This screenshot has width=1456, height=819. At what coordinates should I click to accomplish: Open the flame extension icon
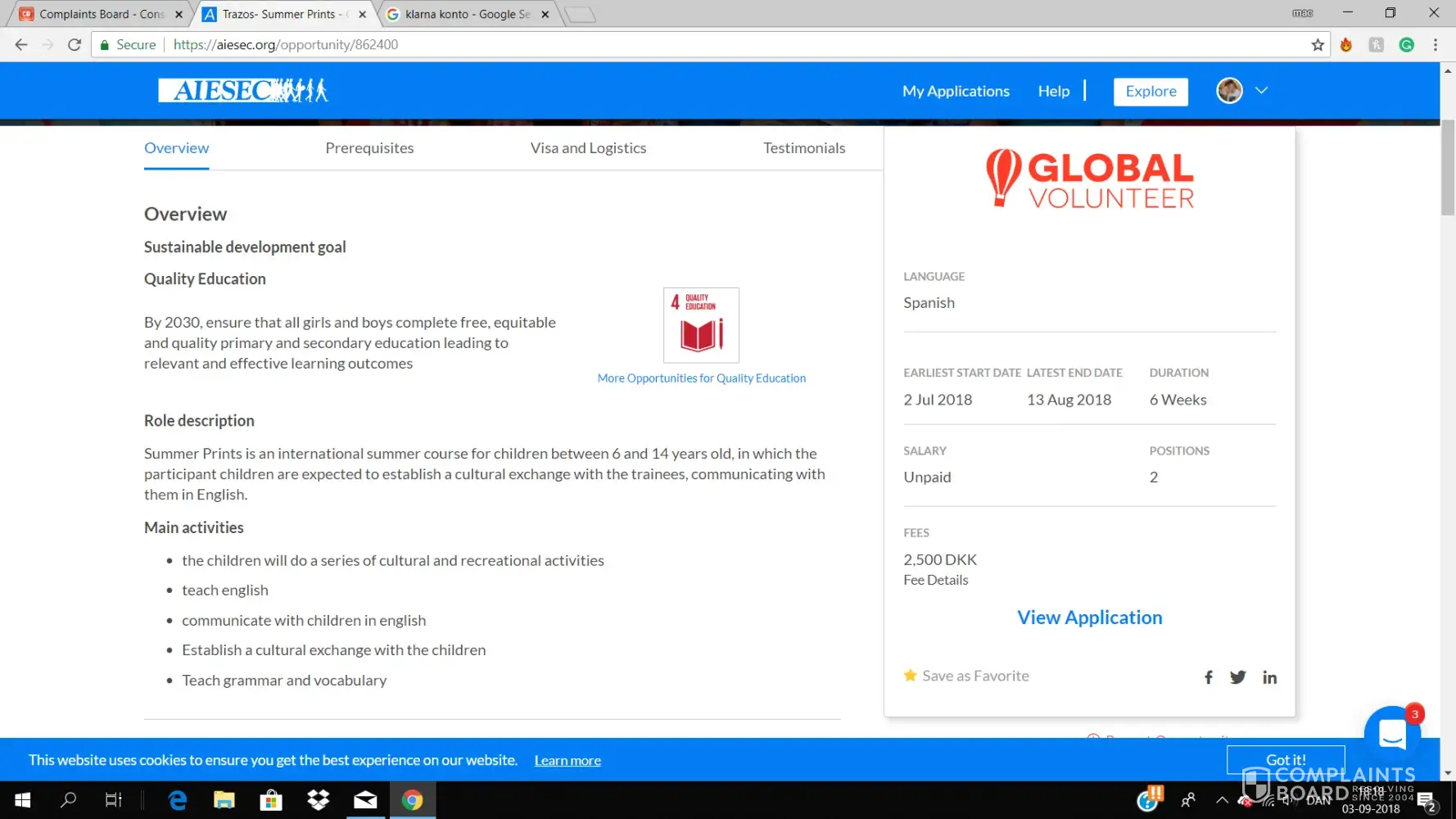pyautogui.click(x=1346, y=45)
